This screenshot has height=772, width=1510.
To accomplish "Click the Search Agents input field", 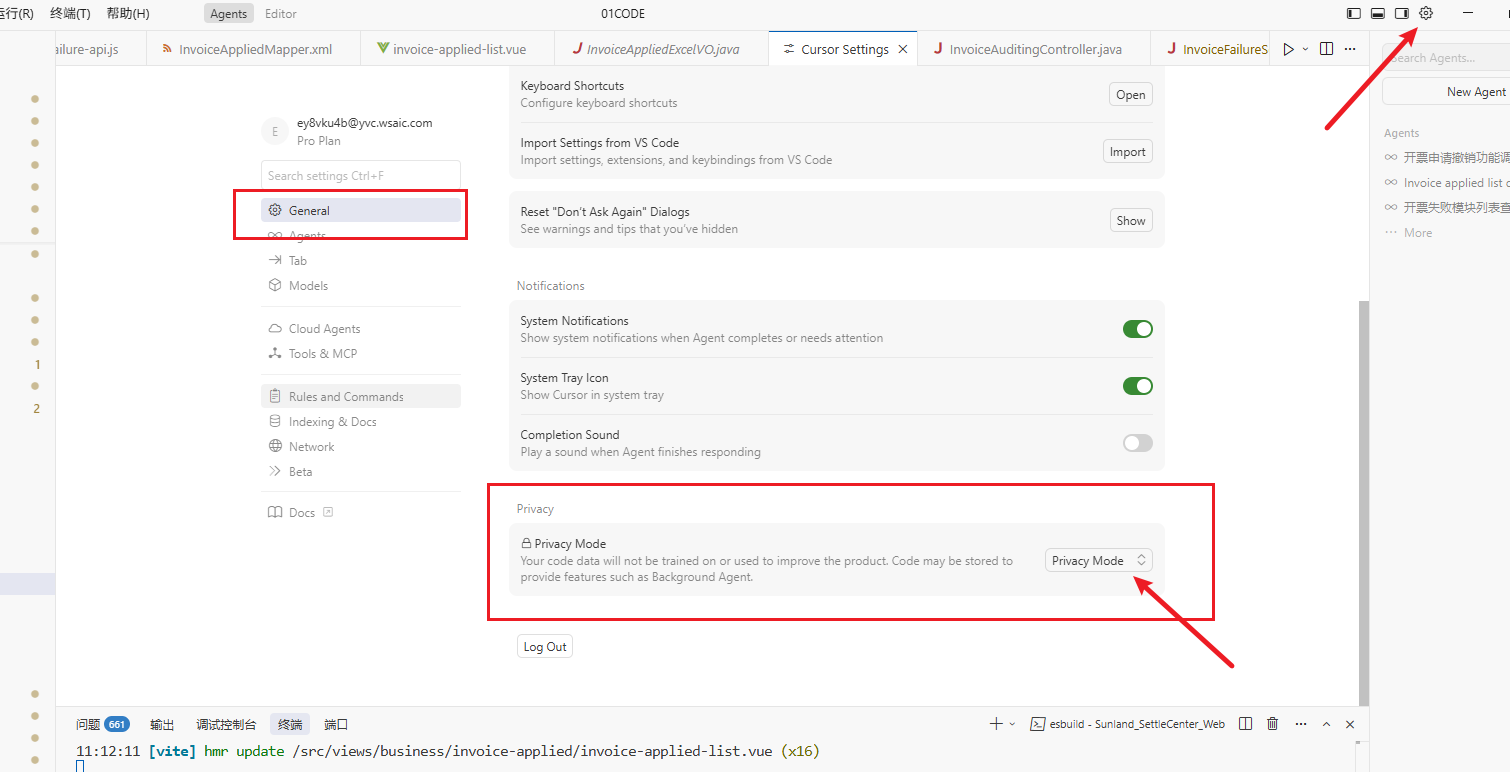I will tap(1446, 58).
